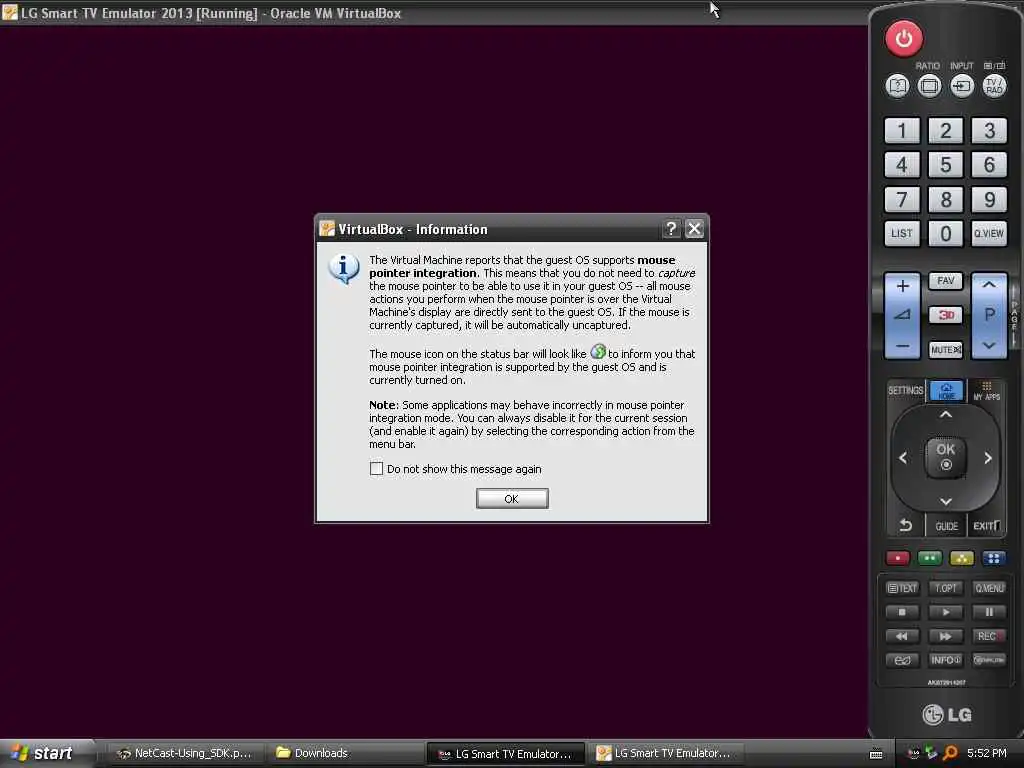
Task: Click the INPUT source button on remote
Action: coord(961,86)
